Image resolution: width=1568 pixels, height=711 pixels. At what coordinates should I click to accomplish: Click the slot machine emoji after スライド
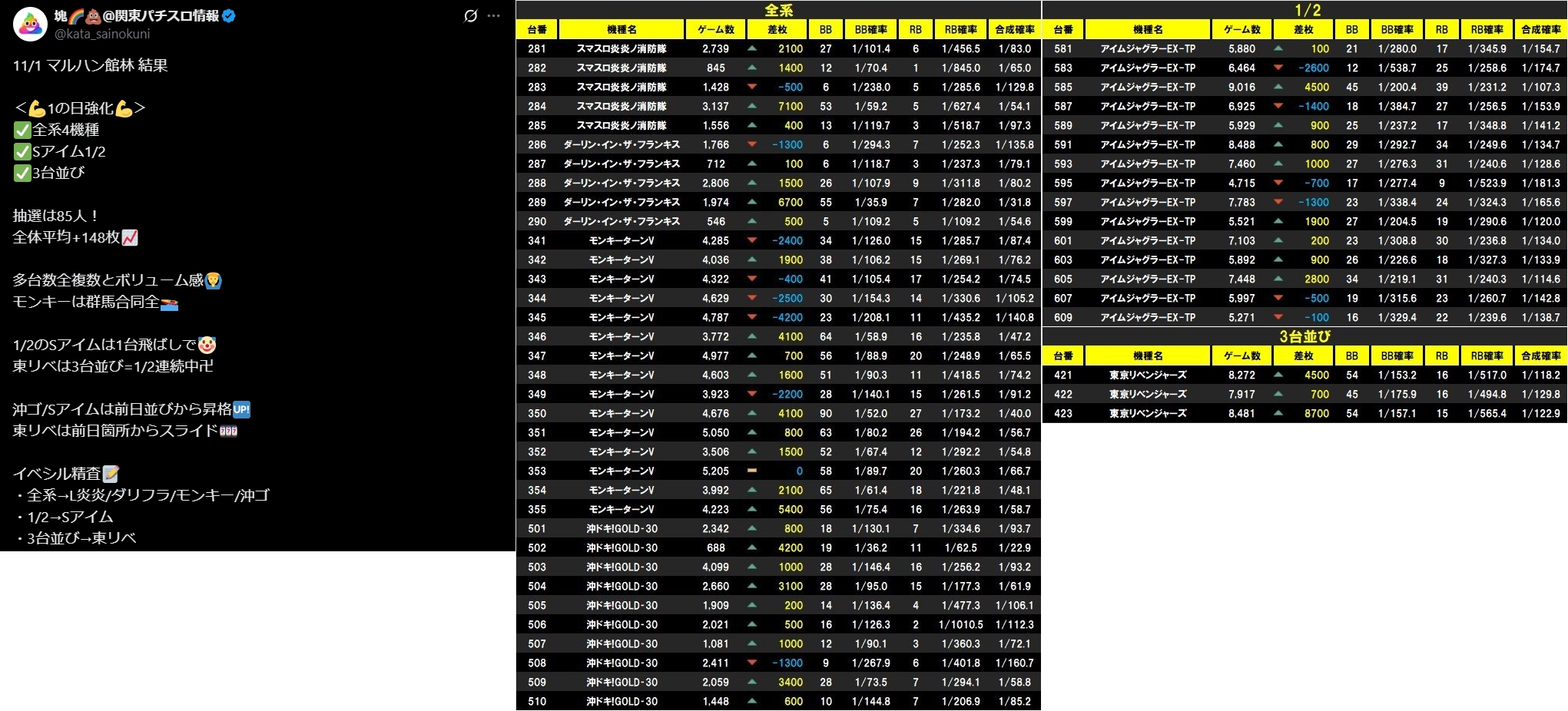point(228,431)
